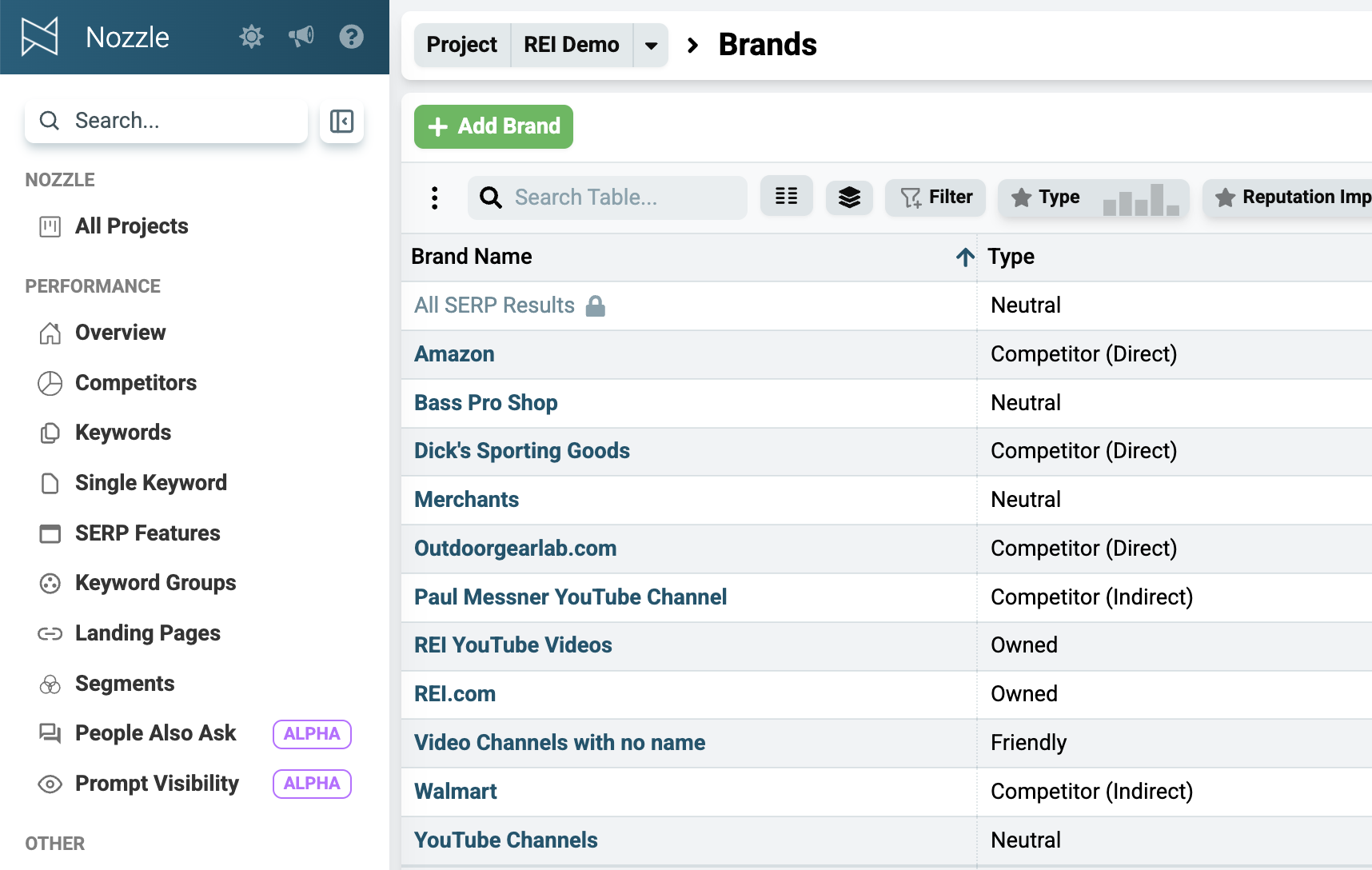
Task: Open the announcements megaphone icon
Action: tap(301, 37)
